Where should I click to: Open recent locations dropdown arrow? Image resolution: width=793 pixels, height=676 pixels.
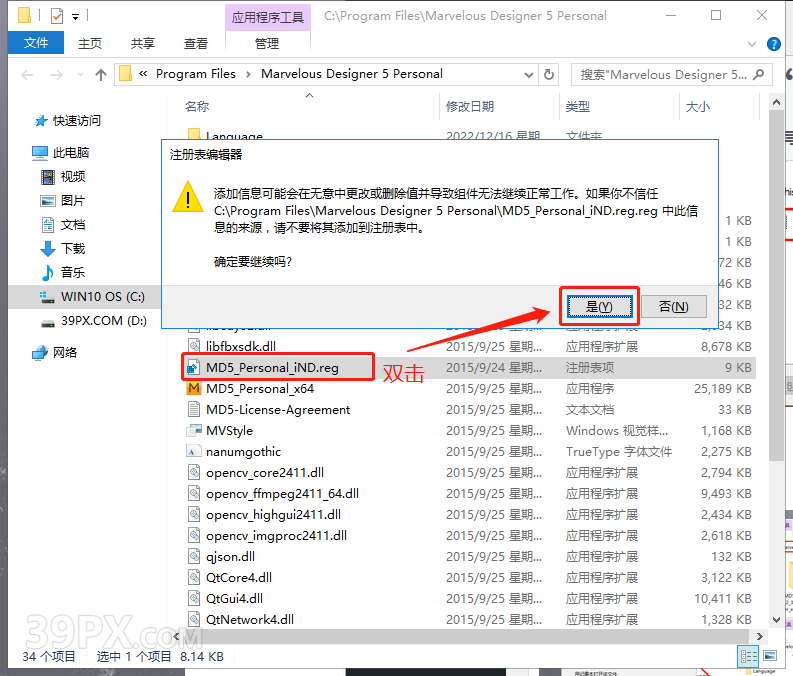pos(80,75)
